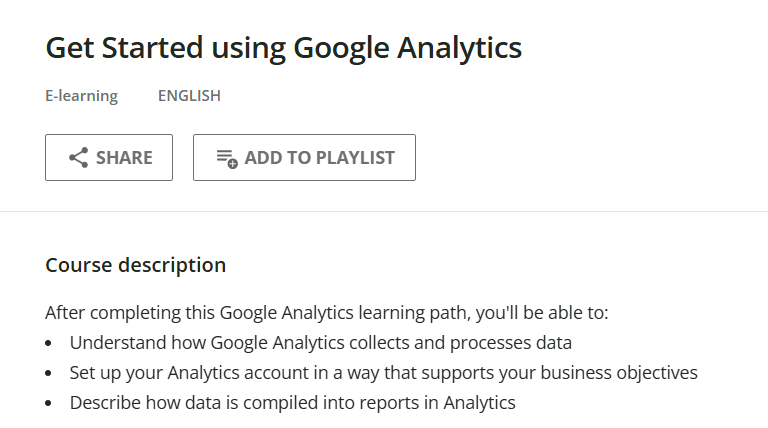768x428 pixels.
Task: Click the 'Course description' heading
Action: pyautogui.click(x=136, y=265)
